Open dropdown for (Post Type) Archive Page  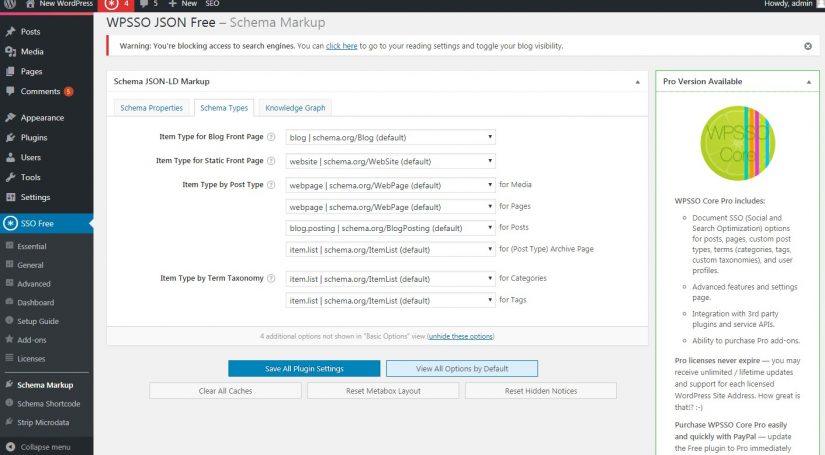click(x=390, y=250)
